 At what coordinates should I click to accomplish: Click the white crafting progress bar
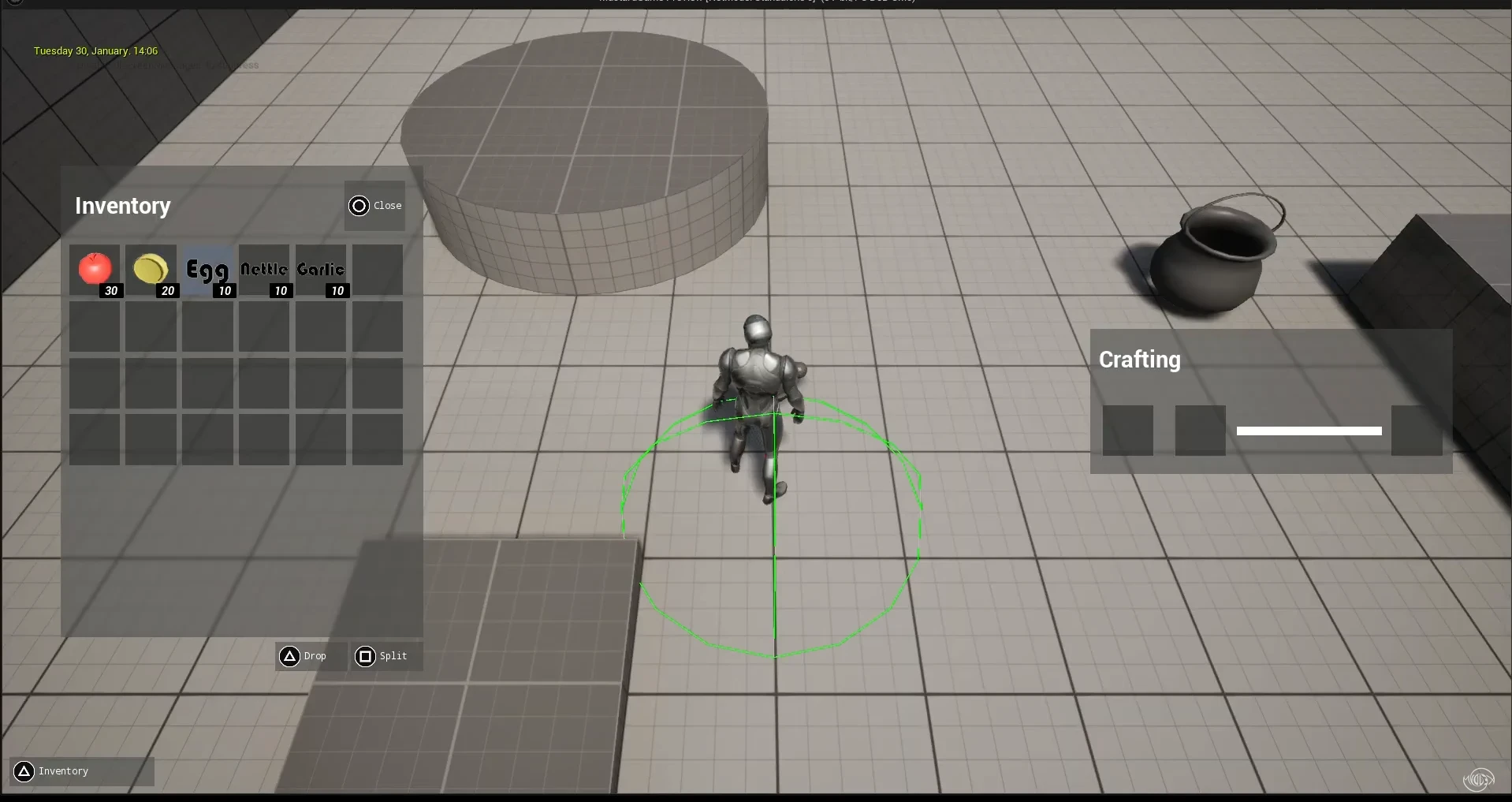point(1309,431)
